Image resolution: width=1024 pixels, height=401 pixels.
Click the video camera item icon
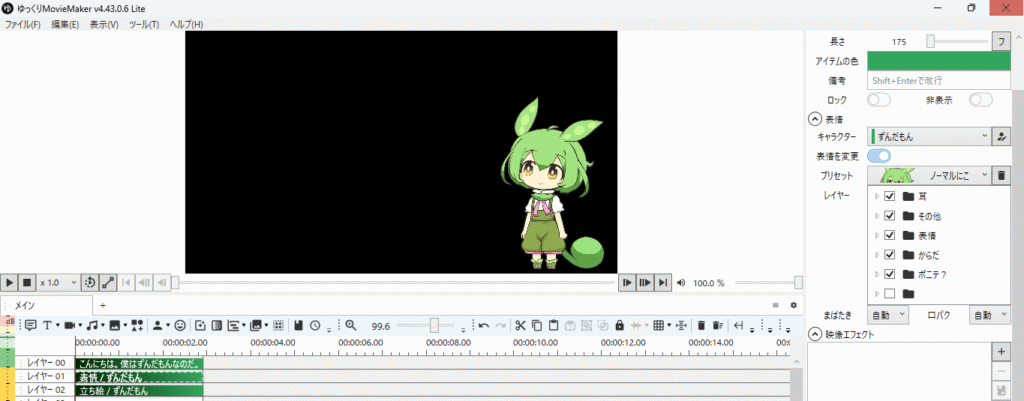(x=69, y=325)
